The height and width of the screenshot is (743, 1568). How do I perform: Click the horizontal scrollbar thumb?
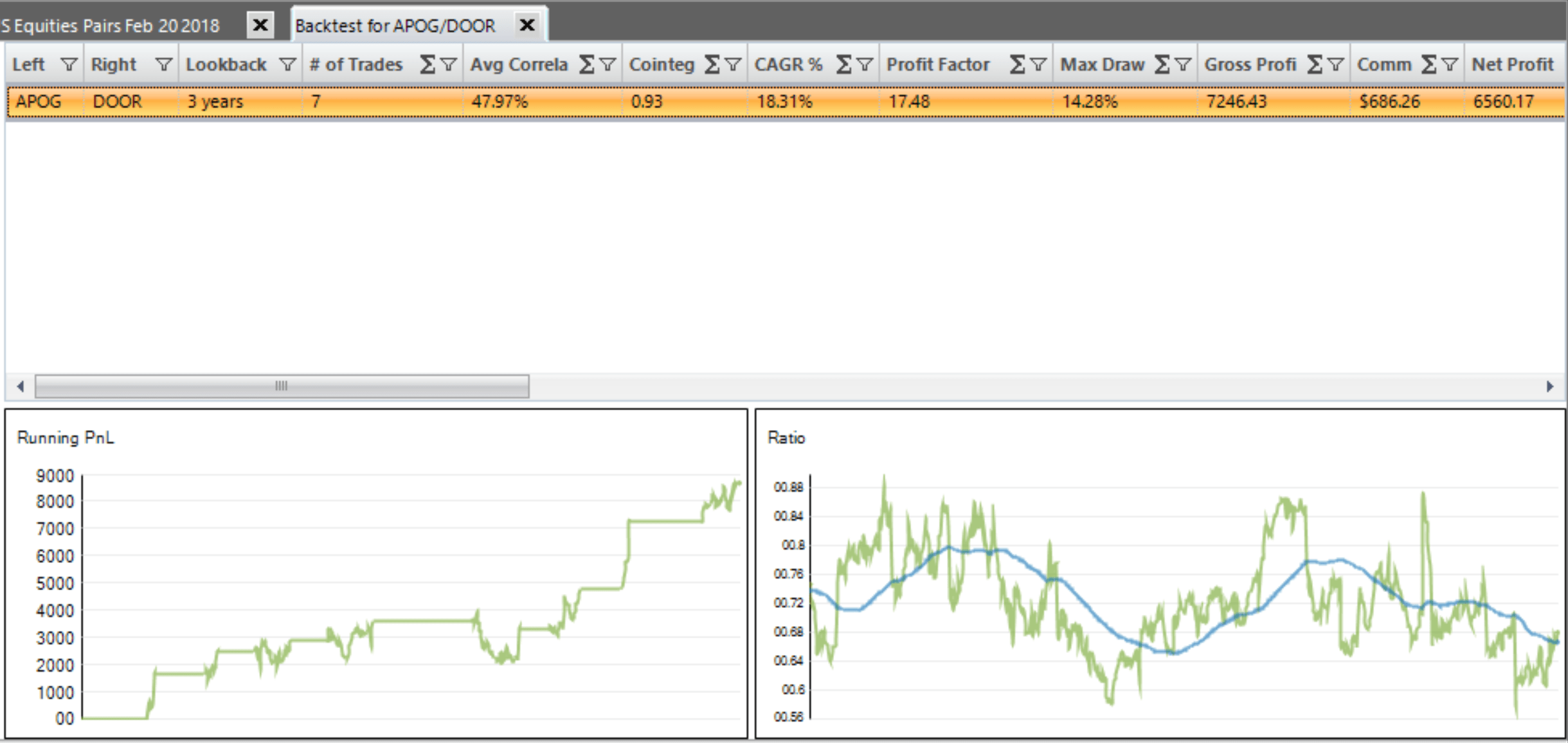(282, 386)
